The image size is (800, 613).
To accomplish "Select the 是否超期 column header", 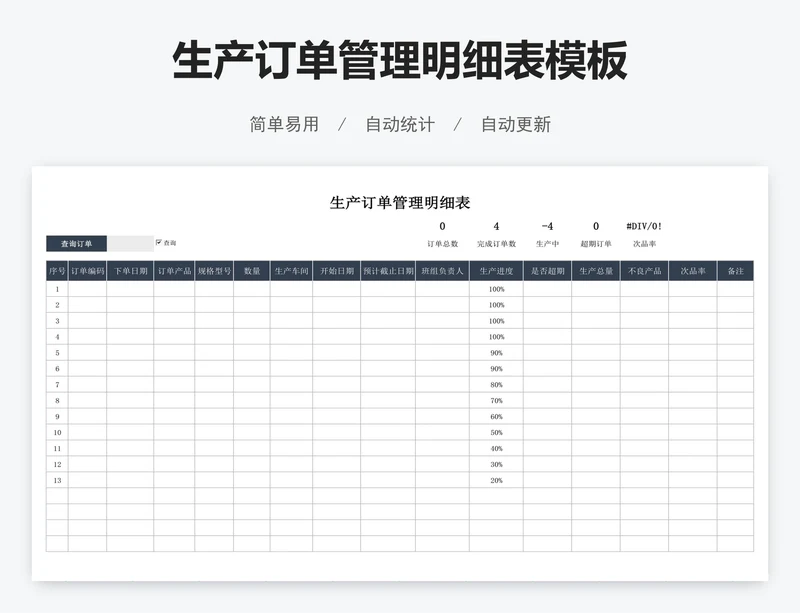I will coord(548,271).
